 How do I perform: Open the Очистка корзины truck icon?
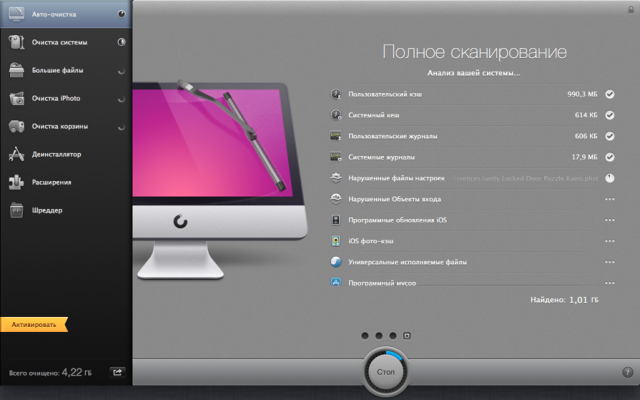(x=16, y=126)
